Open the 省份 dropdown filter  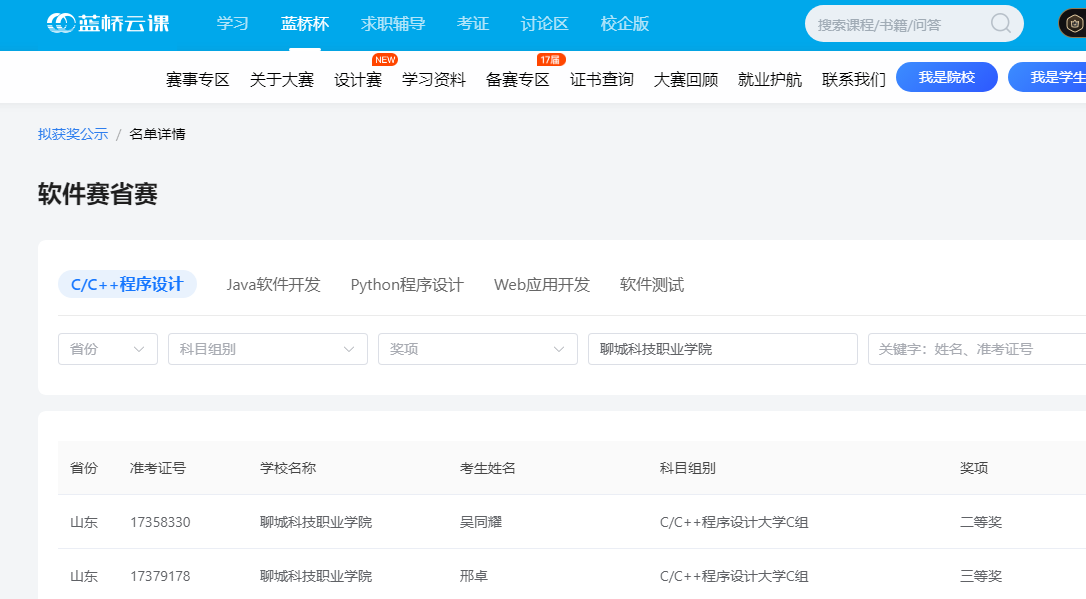(108, 349)
